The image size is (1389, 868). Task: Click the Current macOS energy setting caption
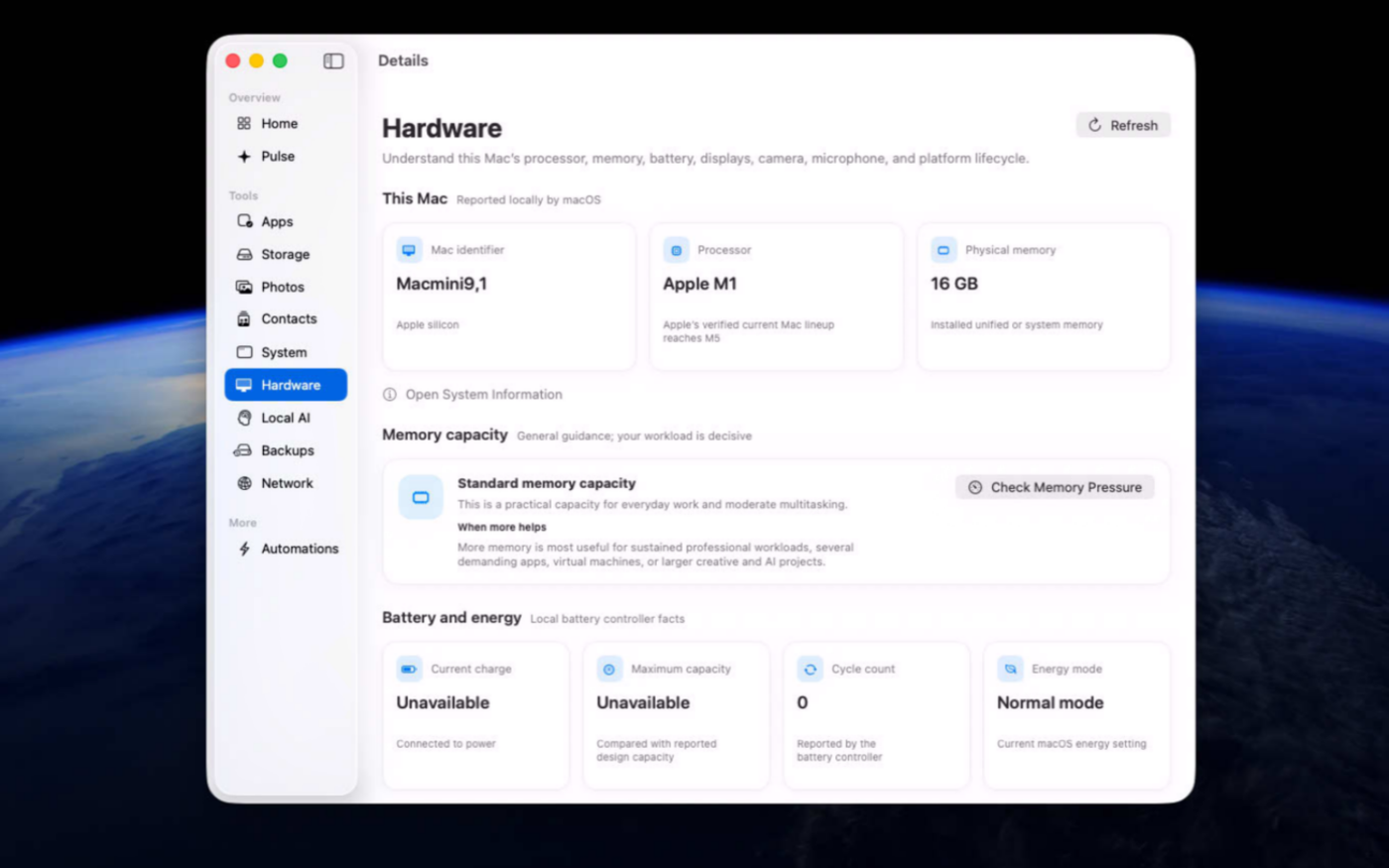(1072, 744)
